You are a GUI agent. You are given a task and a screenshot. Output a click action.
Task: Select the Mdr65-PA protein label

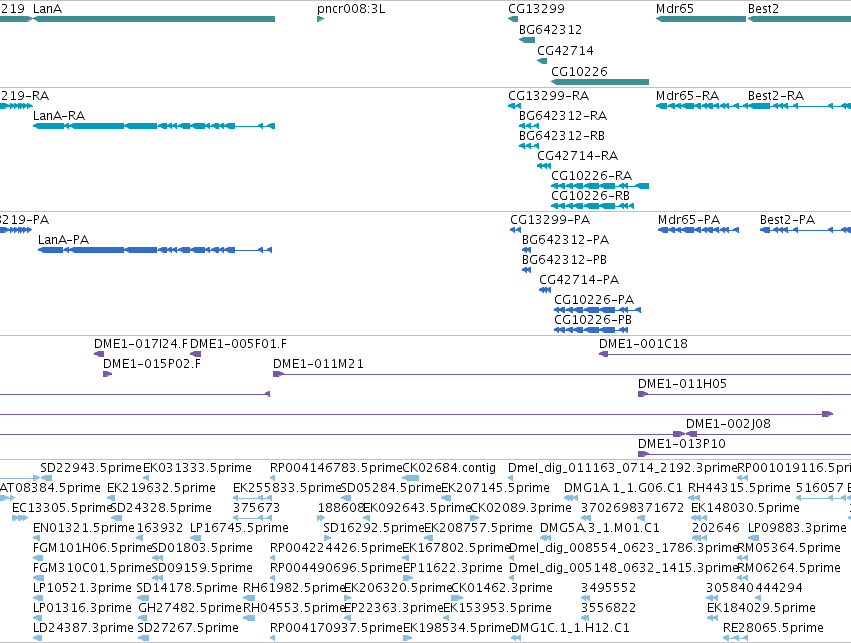pyautogui.click(x=689, y=220)
